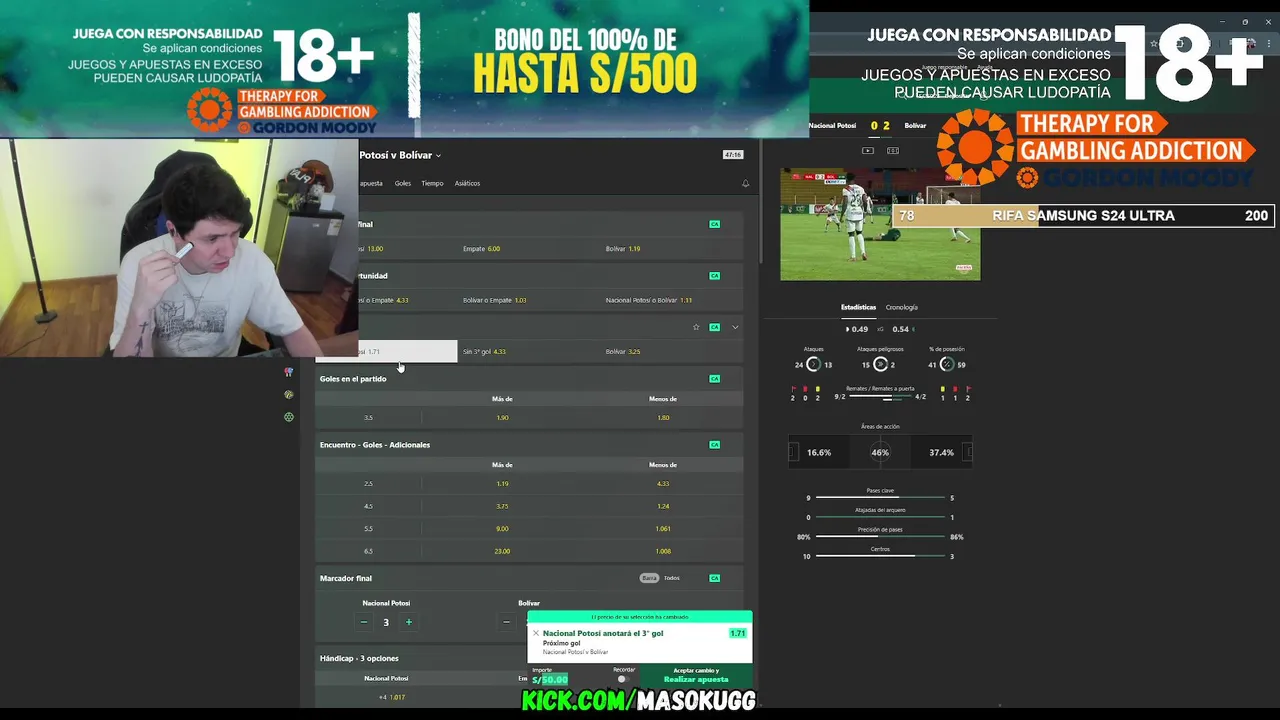Screen dimensions: 1280x720
Task: Click the 46% middle action area
Action: click(880, 453)
